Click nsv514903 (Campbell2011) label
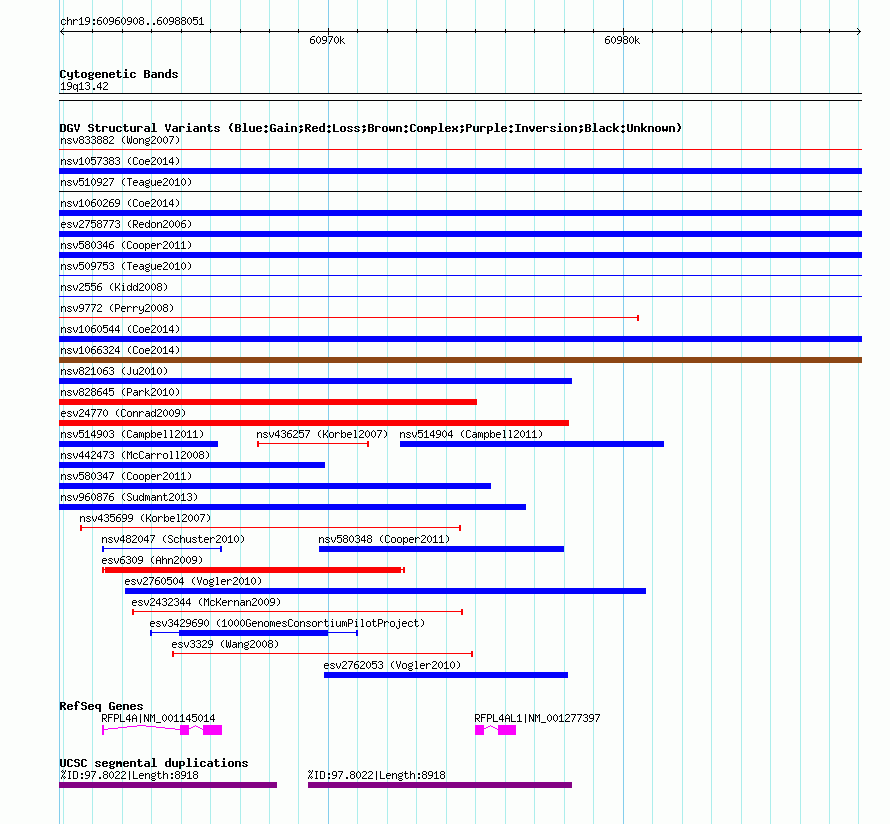This screenshot has width=890, height=824. coord(132,434)
